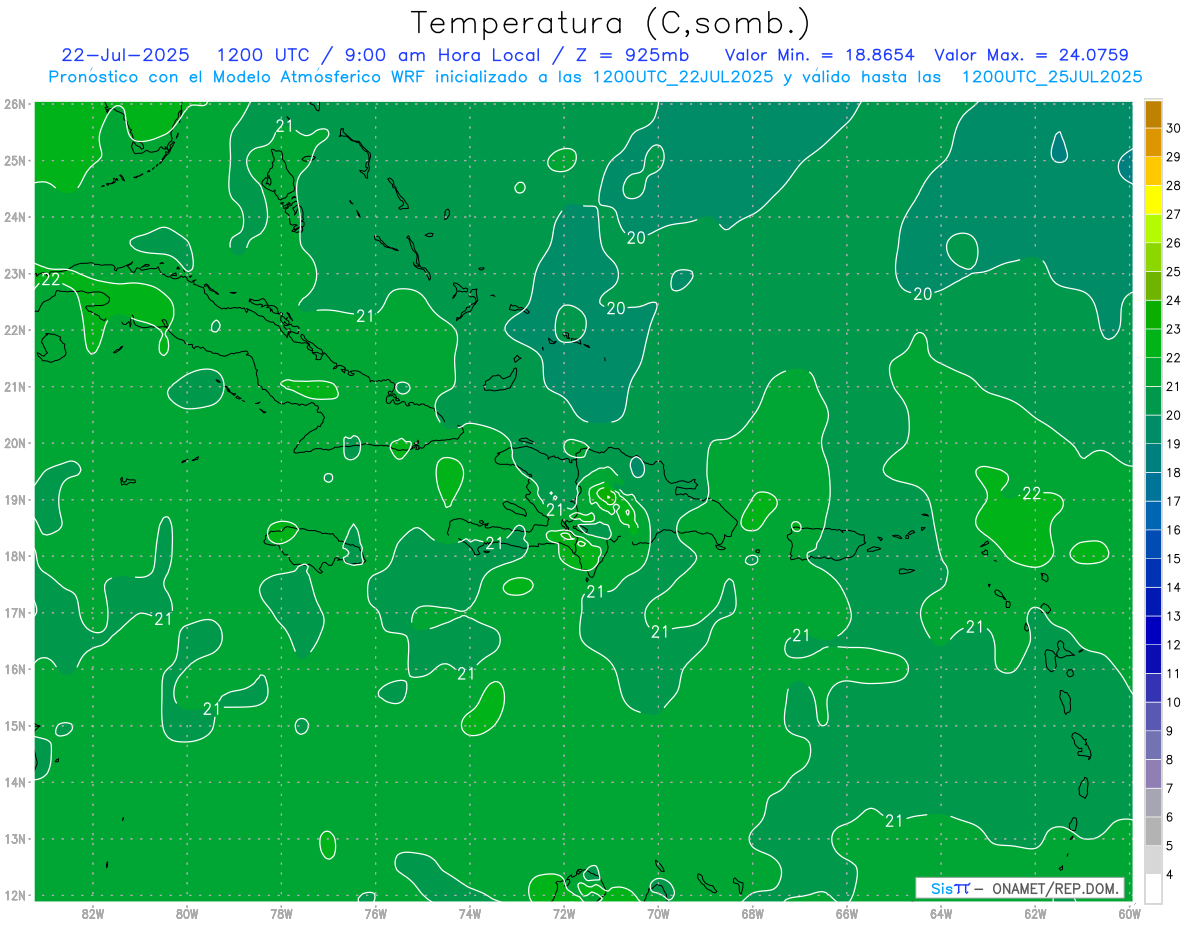Pick the blue swatch between 15 and 16
This screenshot has height=927, width=1200.
tap(1153, 544)
